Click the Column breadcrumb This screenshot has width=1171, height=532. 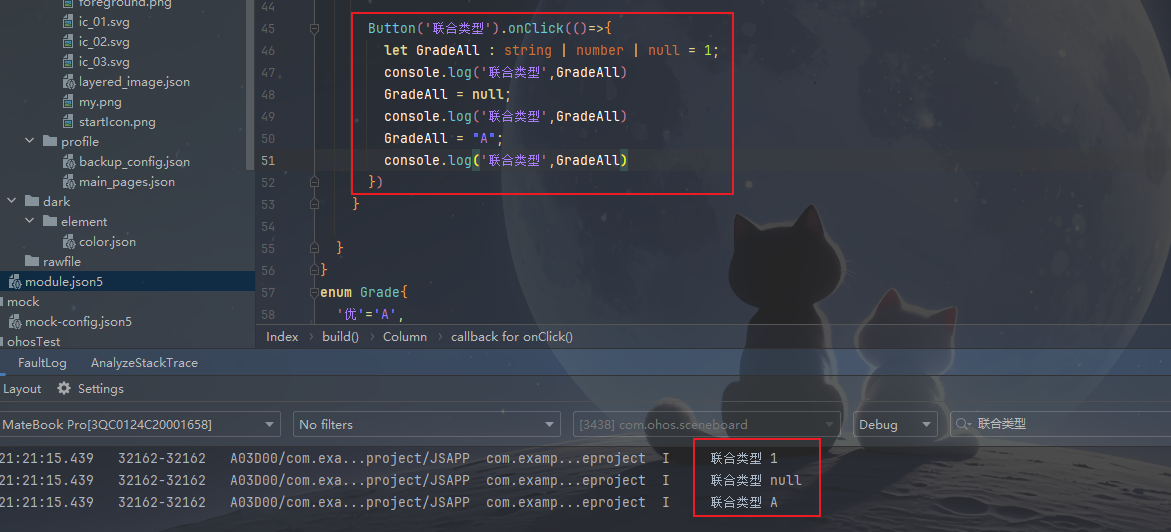click(405, 337)
